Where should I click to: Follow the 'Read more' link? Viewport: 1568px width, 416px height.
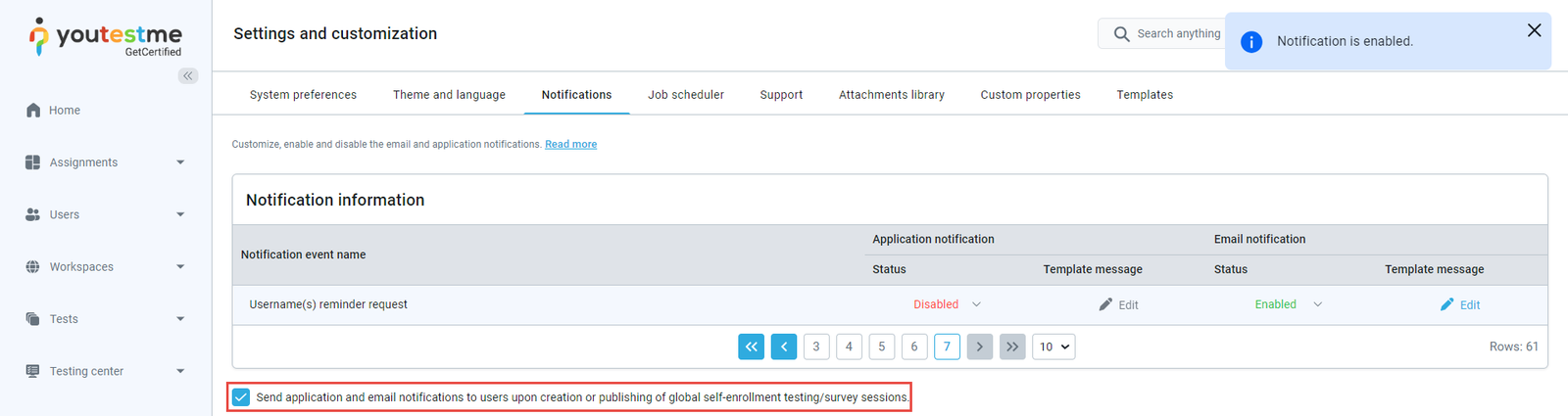570,145
